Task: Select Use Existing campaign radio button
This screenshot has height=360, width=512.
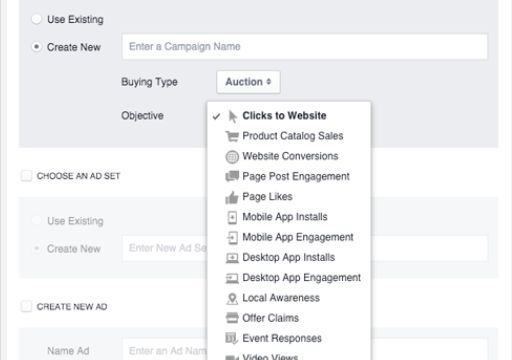Action: coord(36,19)
